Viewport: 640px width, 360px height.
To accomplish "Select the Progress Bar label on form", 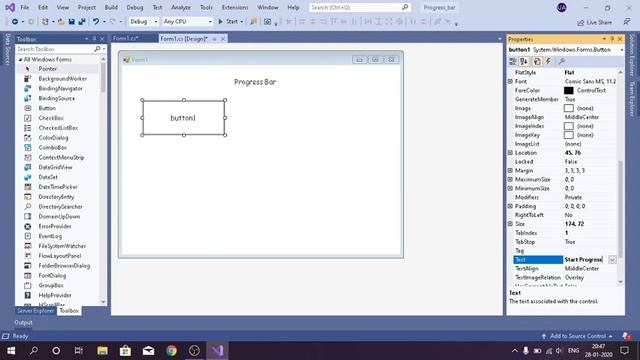I will pyautogui.click(x=255, y=82).
